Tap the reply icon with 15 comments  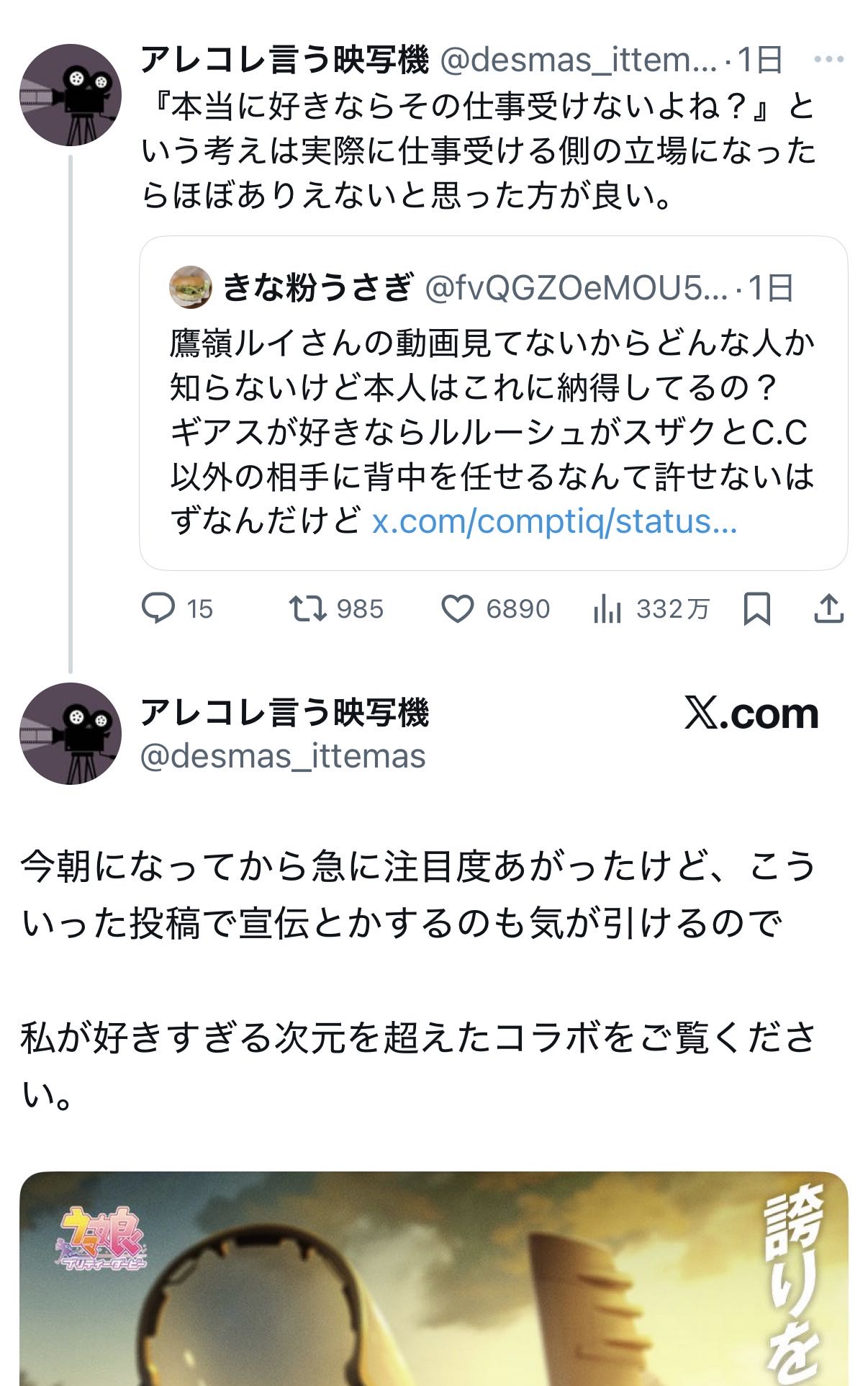tap(158, 608)
